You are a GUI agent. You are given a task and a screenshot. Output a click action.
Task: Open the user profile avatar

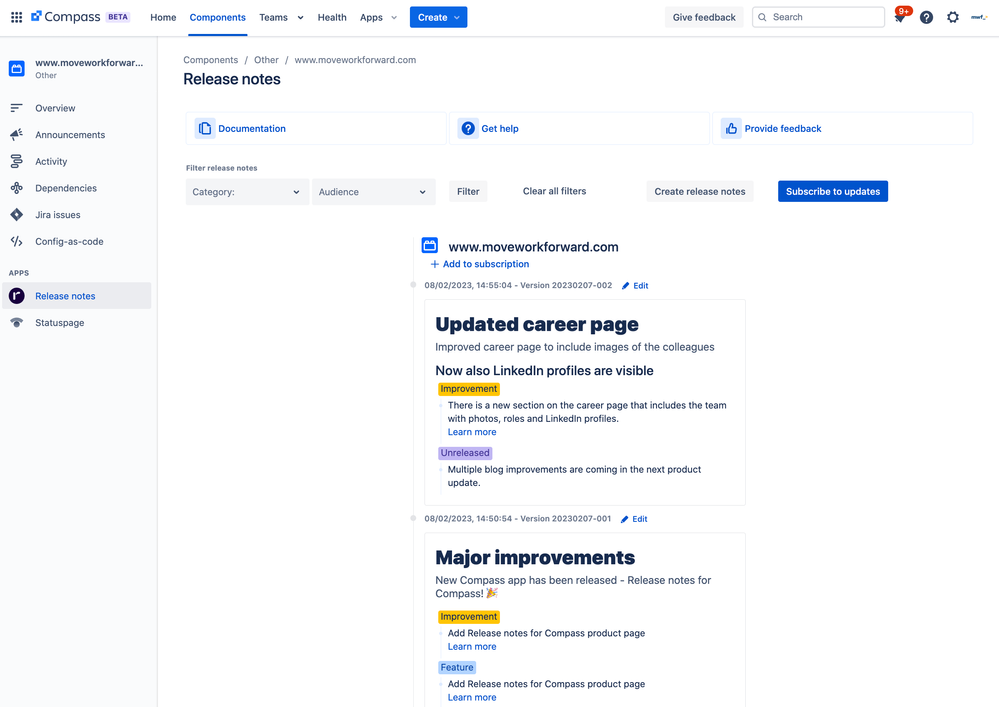click(979, 17)
